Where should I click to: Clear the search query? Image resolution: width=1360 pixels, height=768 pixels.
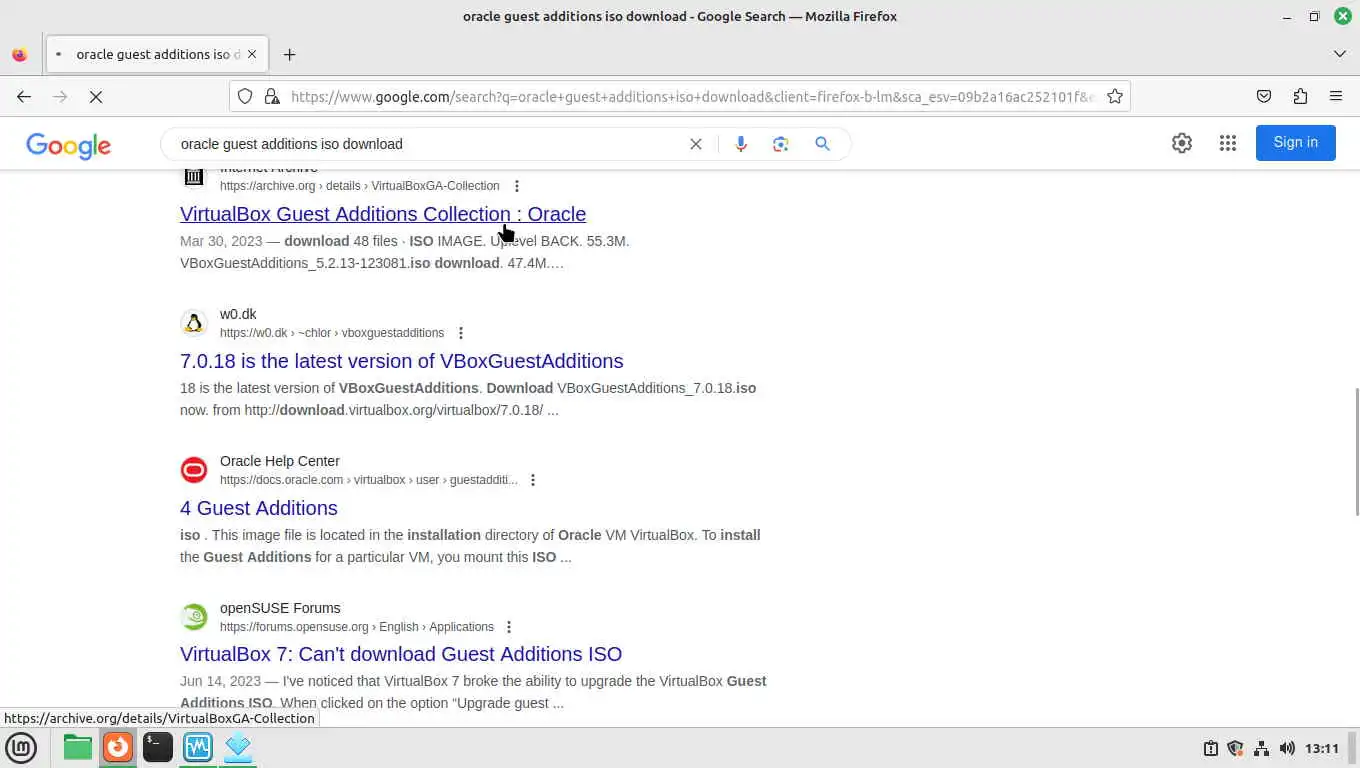[696, 144]
